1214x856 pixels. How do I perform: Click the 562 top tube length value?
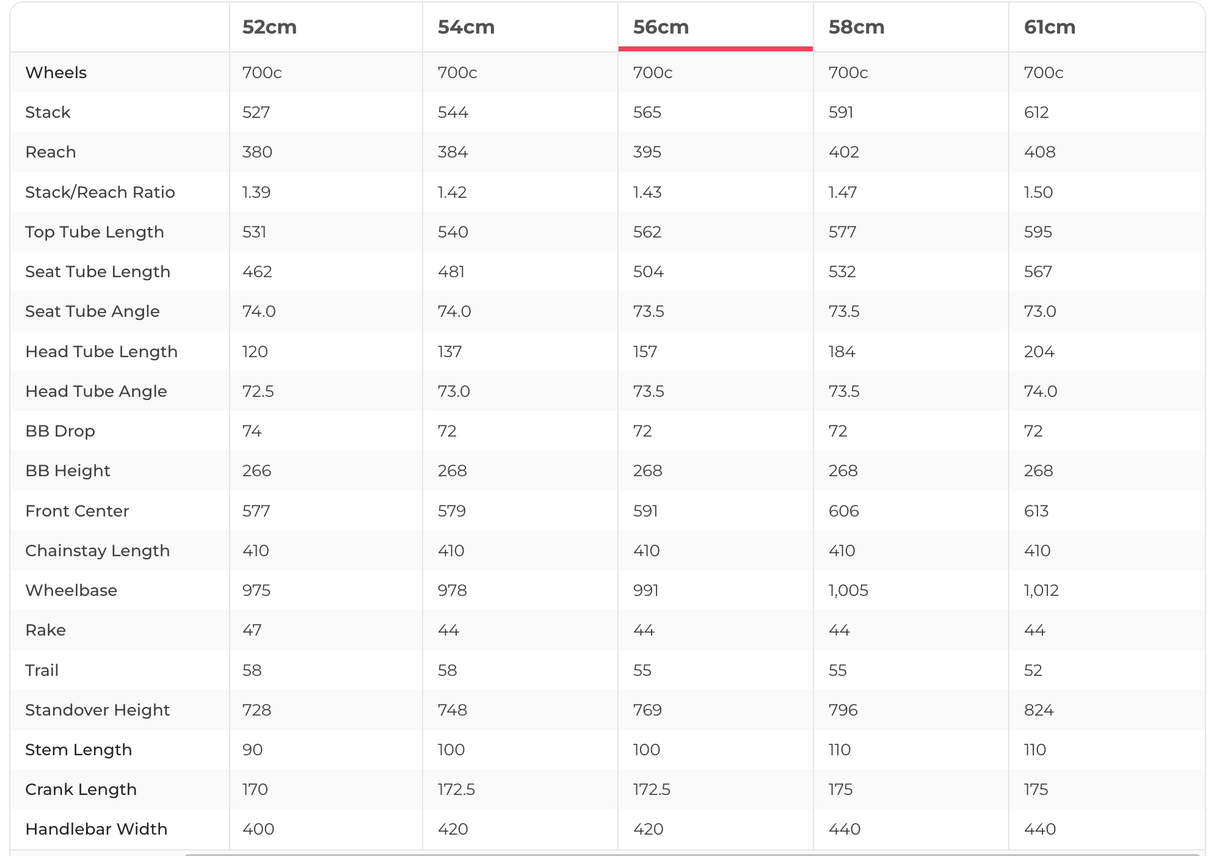point(647,232)
